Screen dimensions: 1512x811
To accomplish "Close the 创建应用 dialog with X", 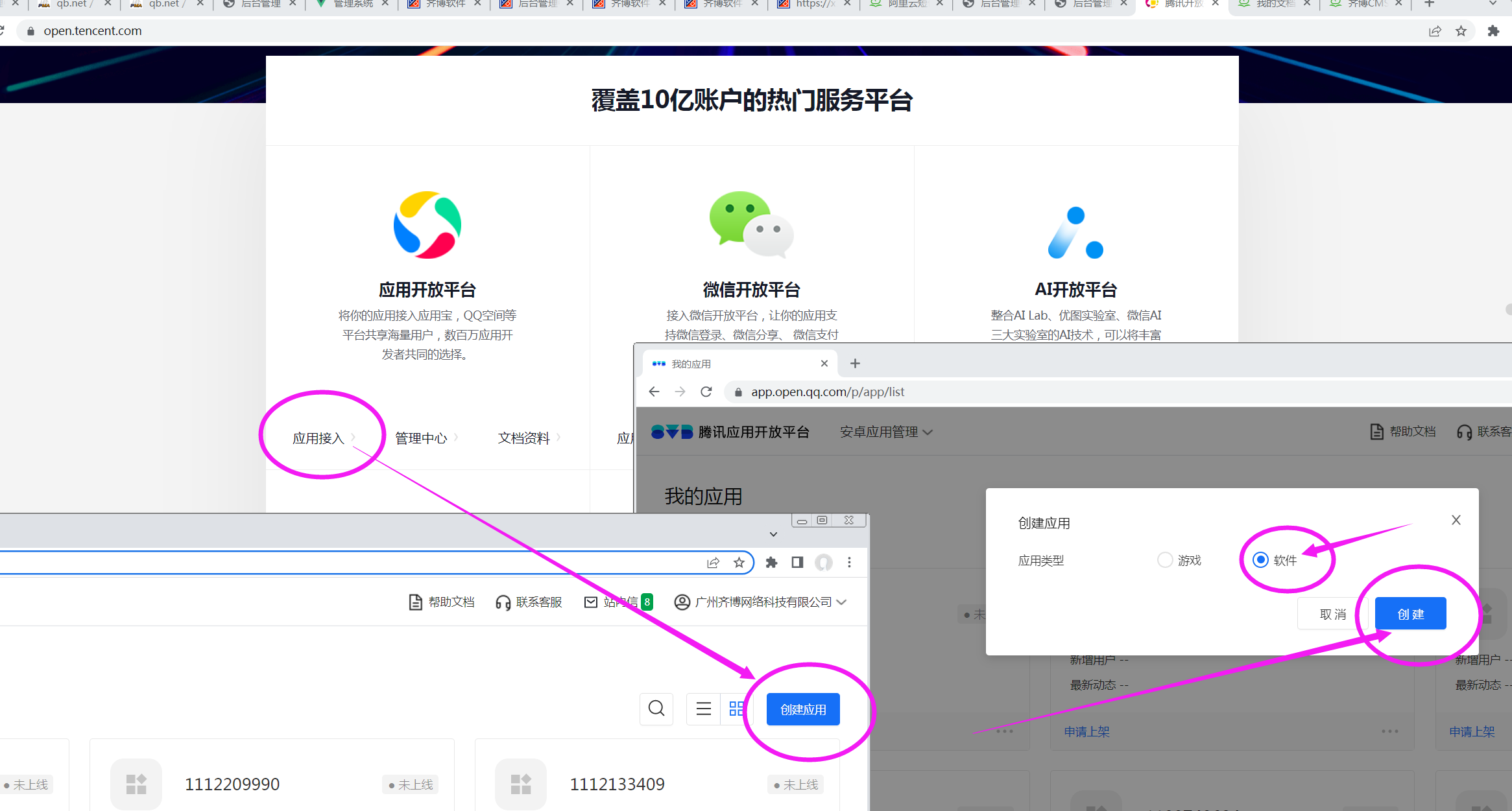I will pos(1456,520).
